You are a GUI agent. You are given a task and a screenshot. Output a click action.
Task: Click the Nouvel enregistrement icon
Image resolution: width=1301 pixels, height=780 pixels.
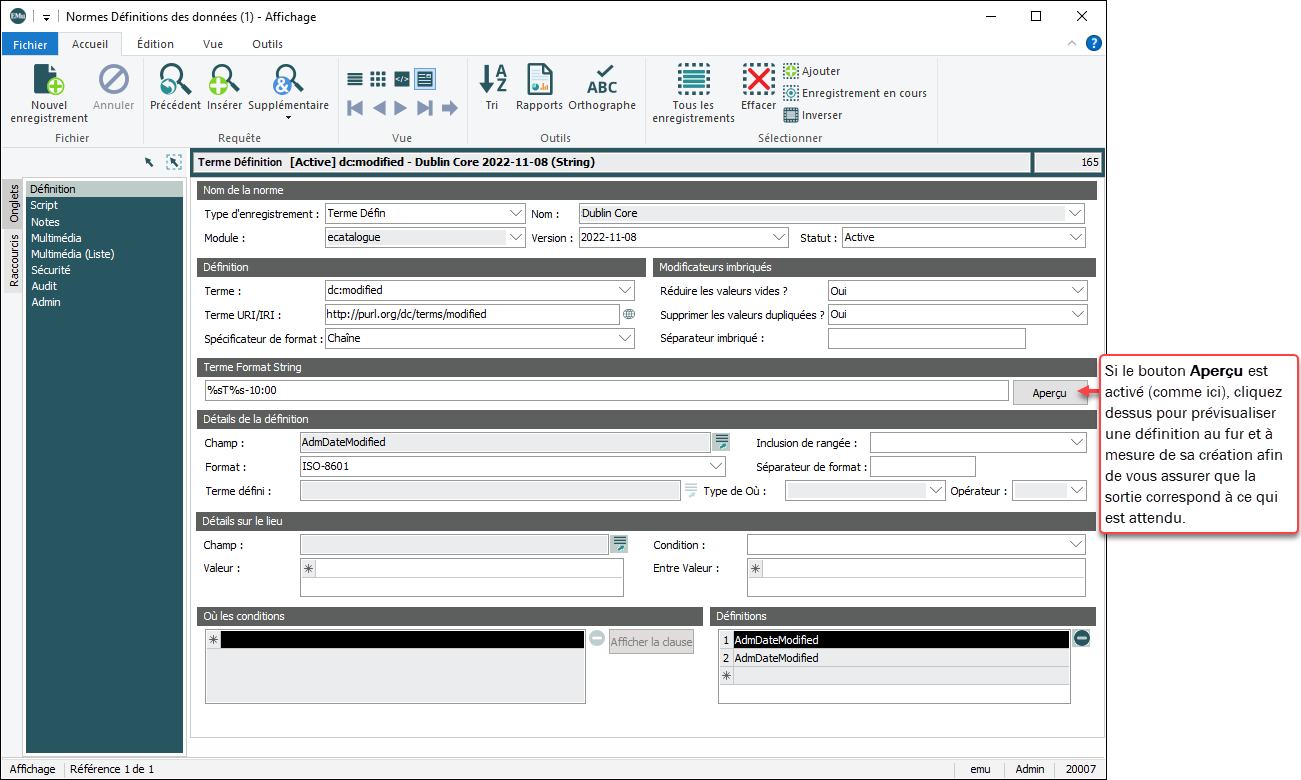click(49, 81)
